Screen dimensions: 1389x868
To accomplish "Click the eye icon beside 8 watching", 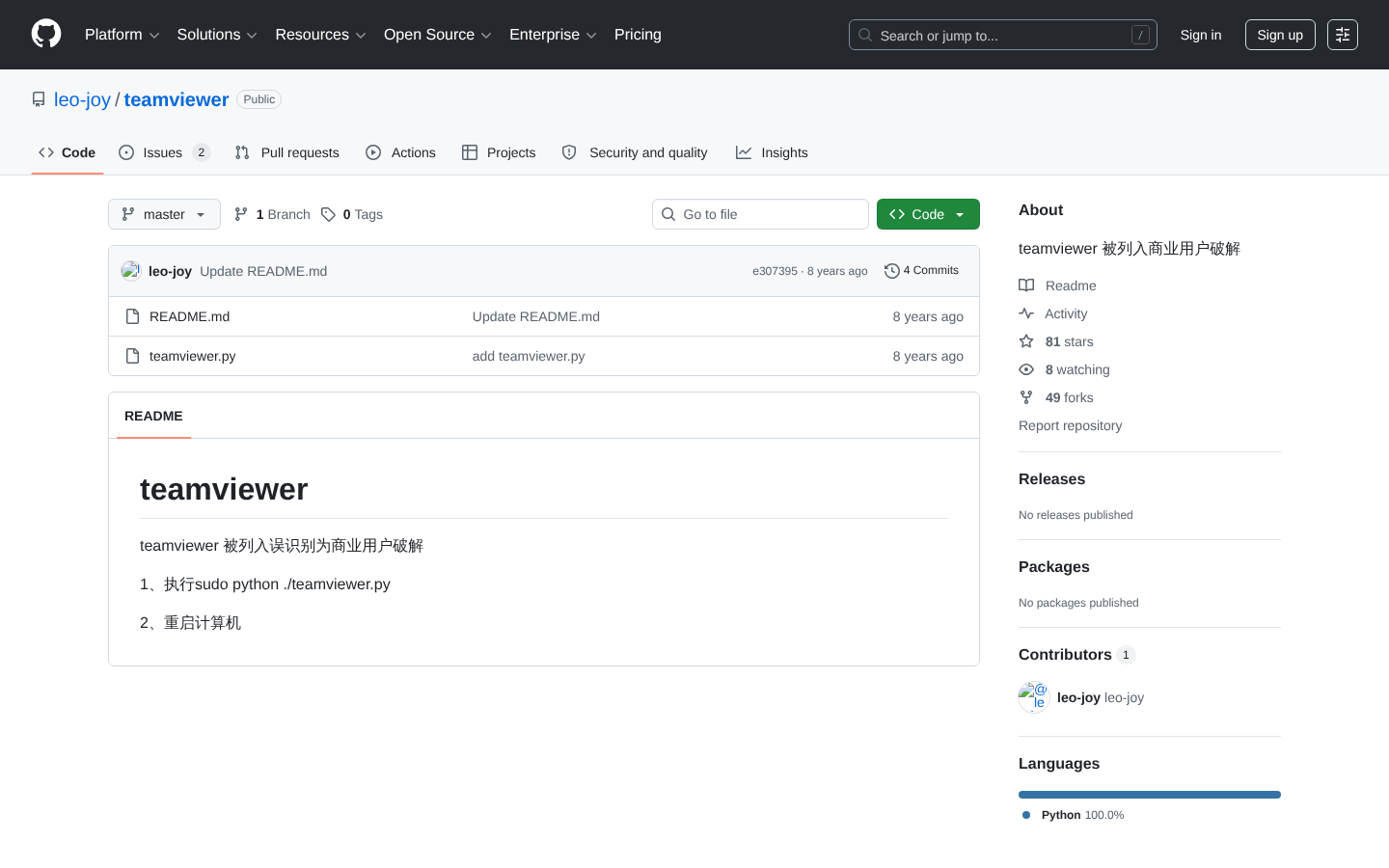I will coord(1026,369).
